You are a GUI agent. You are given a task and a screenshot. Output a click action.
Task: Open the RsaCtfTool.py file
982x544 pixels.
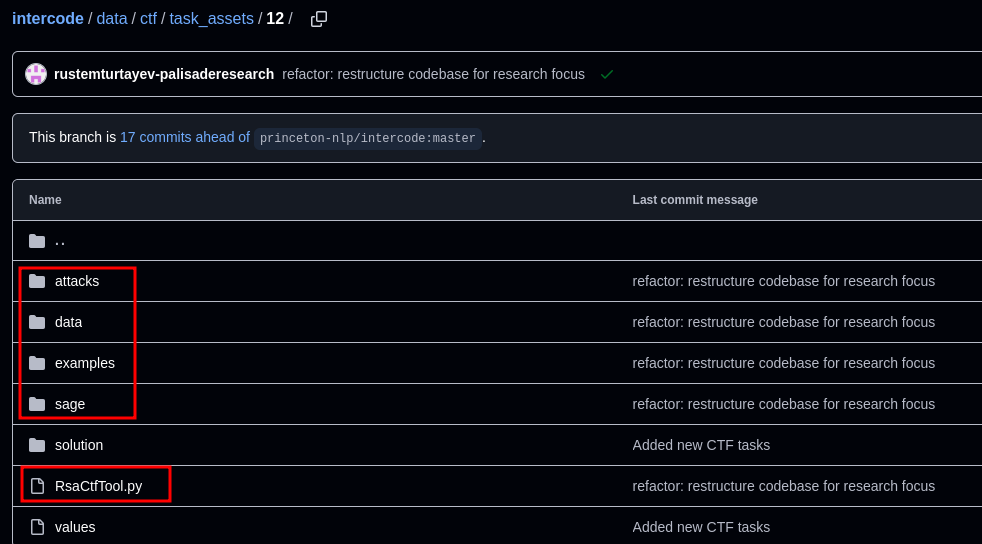coord(98,486)
